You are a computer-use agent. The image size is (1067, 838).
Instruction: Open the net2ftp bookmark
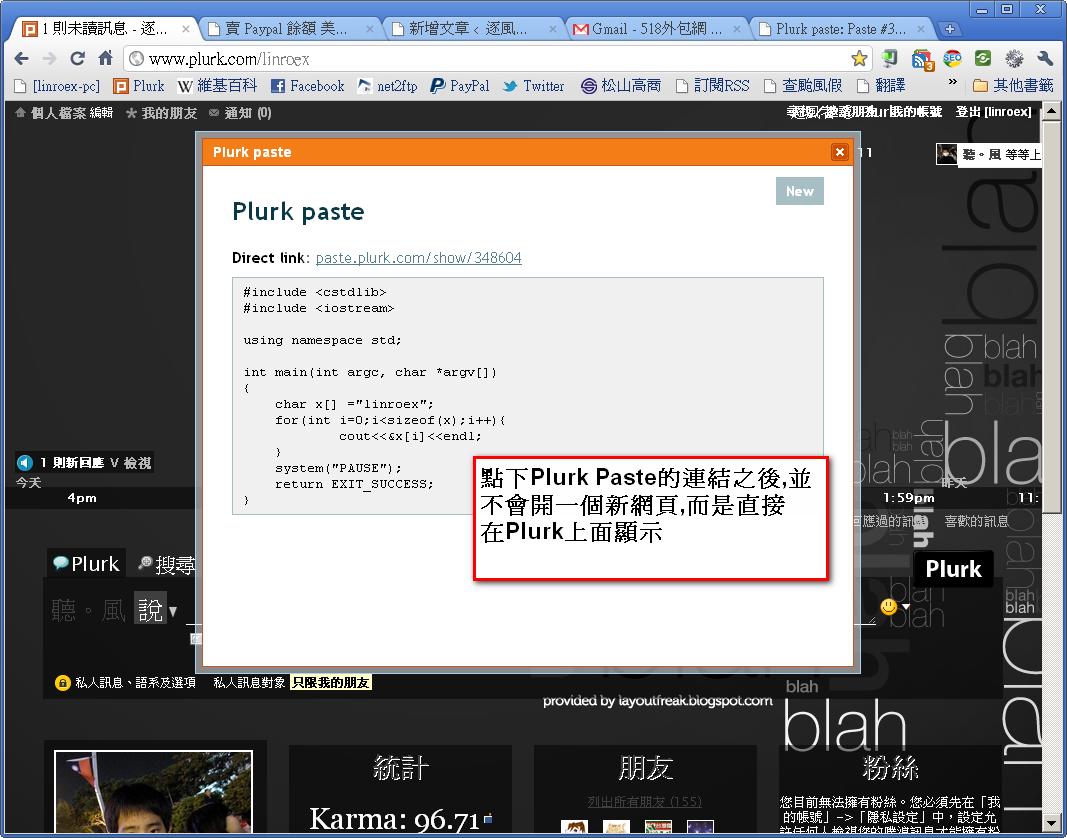(x=387, y=86)
